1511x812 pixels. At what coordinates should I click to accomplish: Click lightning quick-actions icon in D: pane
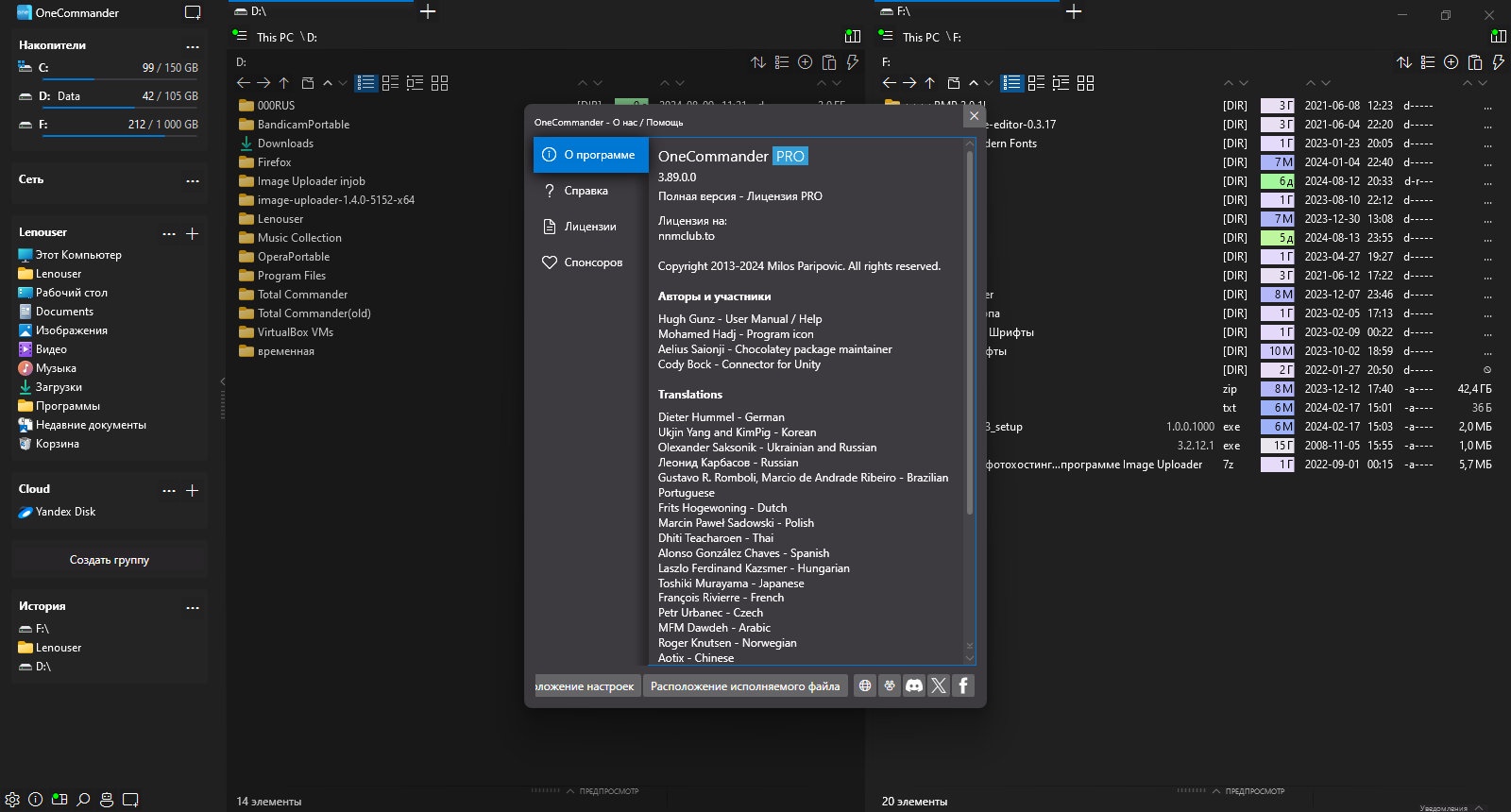point(853,62)
